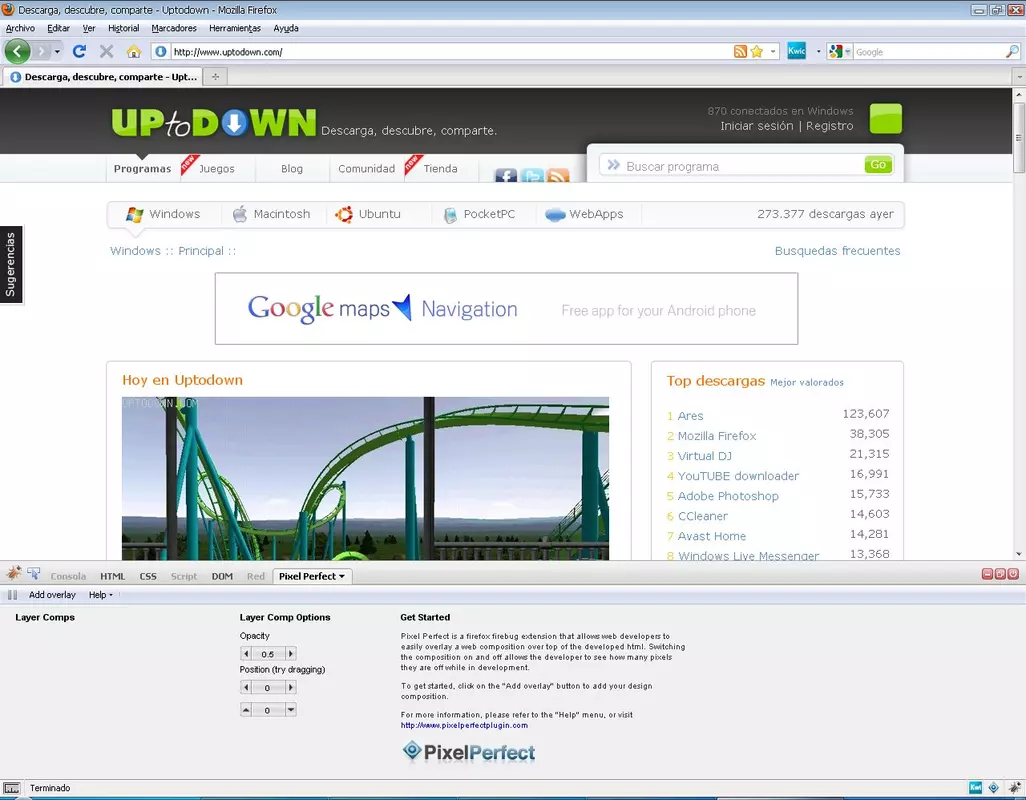Click the diamond icon in status bar
1026x800 pixels.
click(993, 788)
